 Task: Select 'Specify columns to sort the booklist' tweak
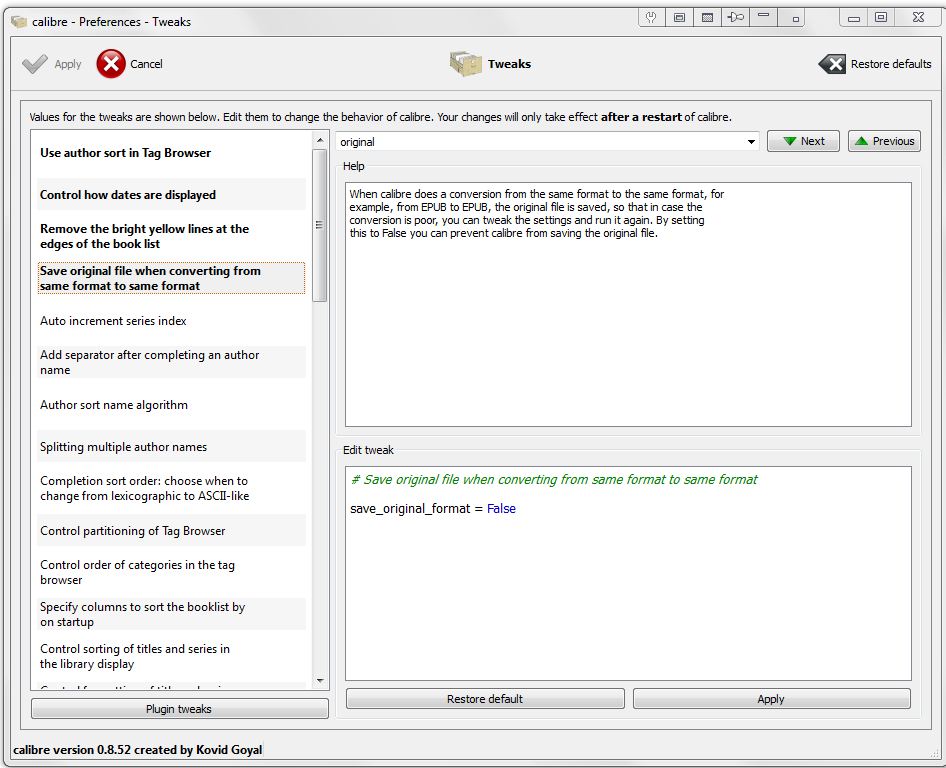point(171,614)
